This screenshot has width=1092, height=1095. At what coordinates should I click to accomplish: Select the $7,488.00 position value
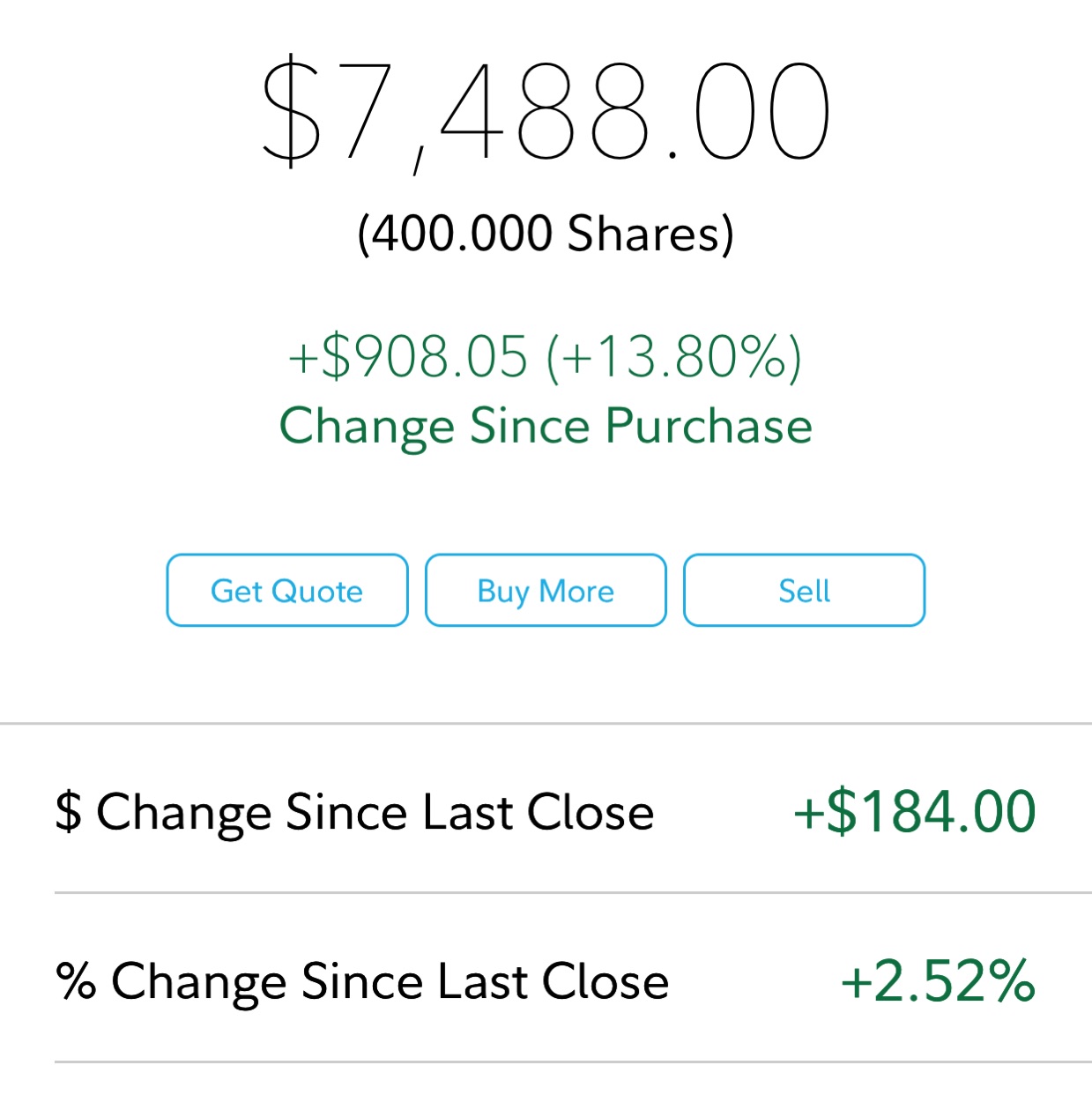click(546, 111)
